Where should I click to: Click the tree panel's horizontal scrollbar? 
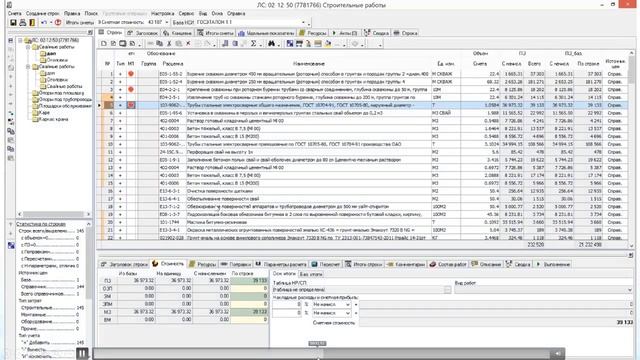54,214
